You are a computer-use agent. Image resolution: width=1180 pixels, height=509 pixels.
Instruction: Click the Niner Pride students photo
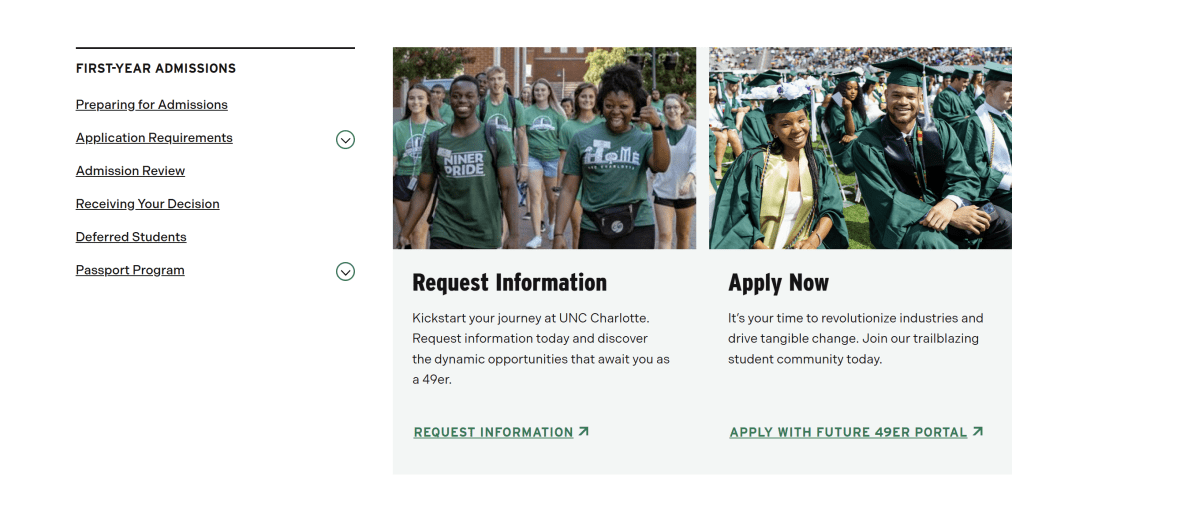coord(544,148)
